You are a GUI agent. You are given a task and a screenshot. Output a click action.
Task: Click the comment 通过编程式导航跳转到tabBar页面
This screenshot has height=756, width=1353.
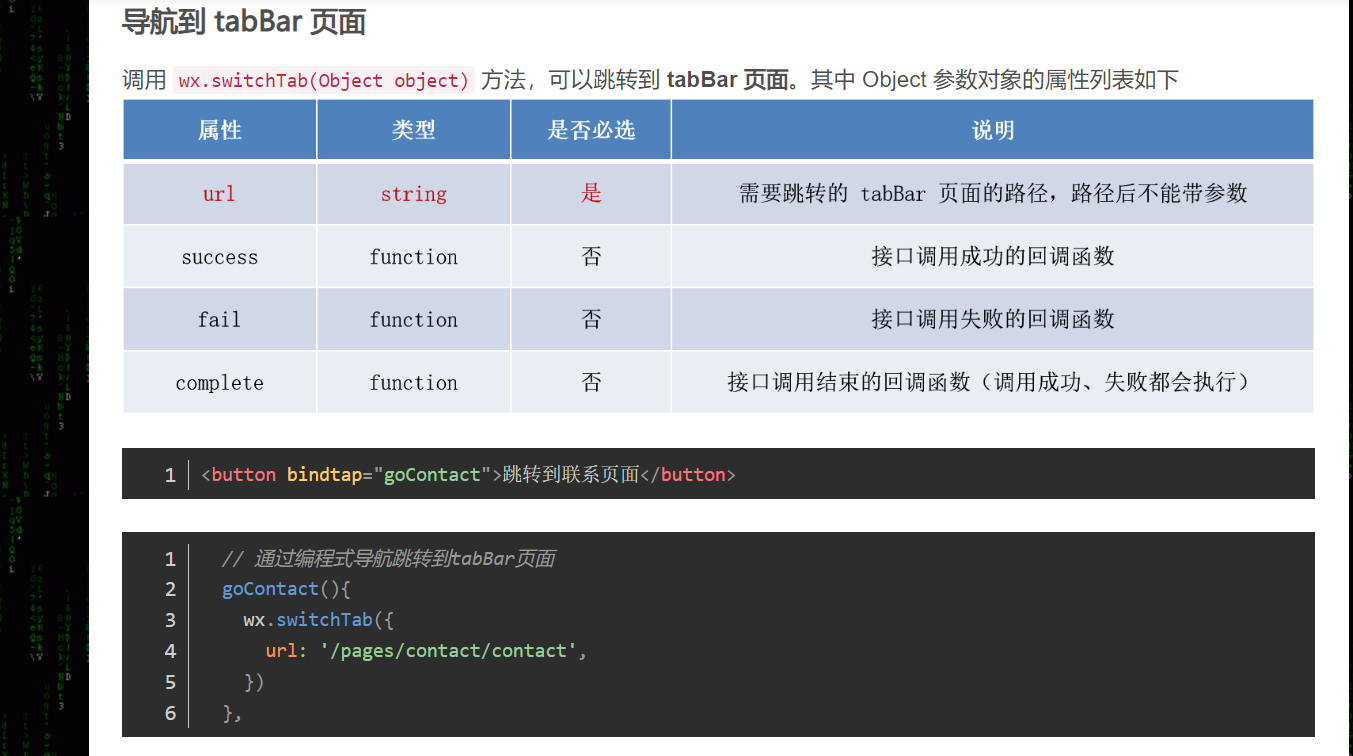[x=388, y=558]
